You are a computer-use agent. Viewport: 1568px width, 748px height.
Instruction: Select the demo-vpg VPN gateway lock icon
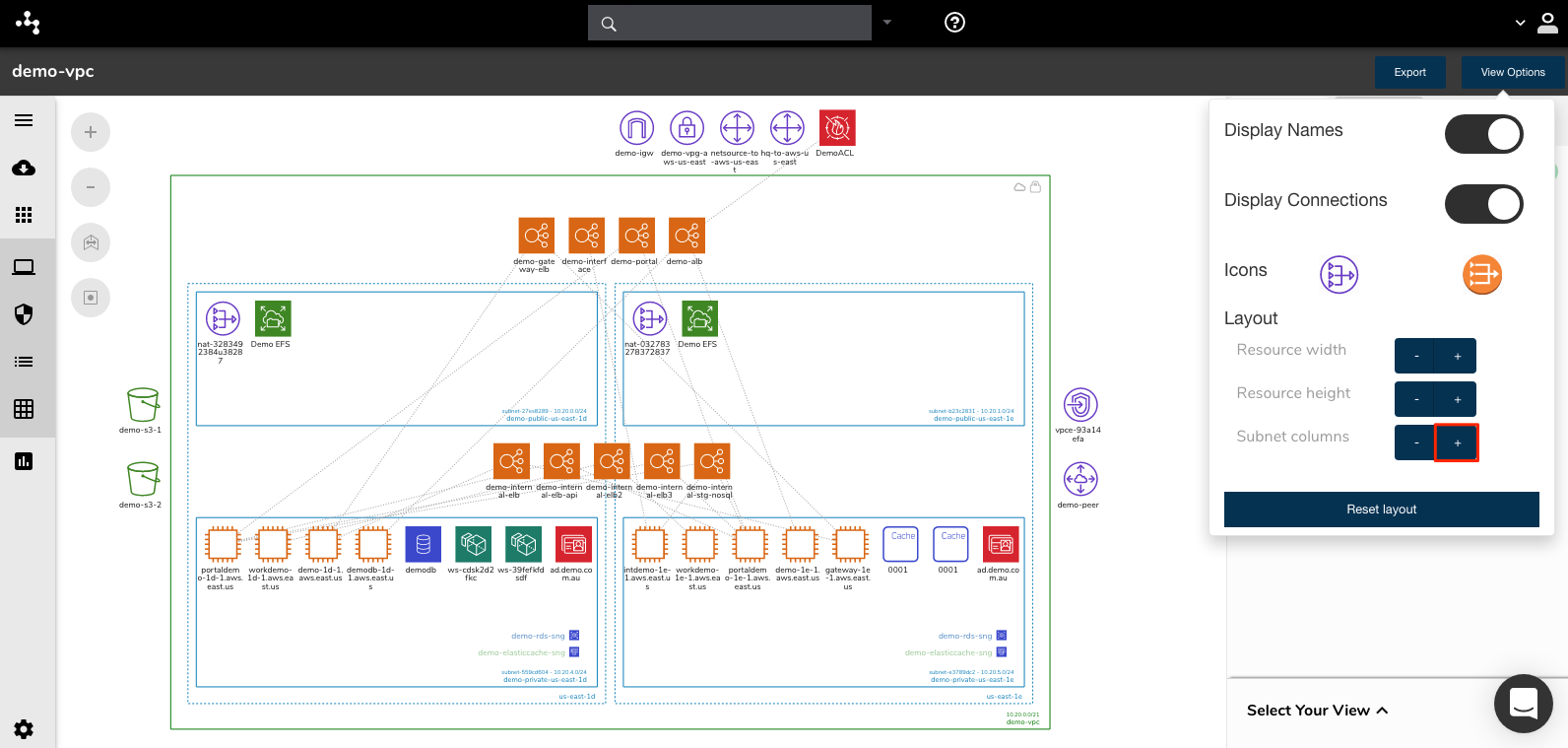click(686, 128)
